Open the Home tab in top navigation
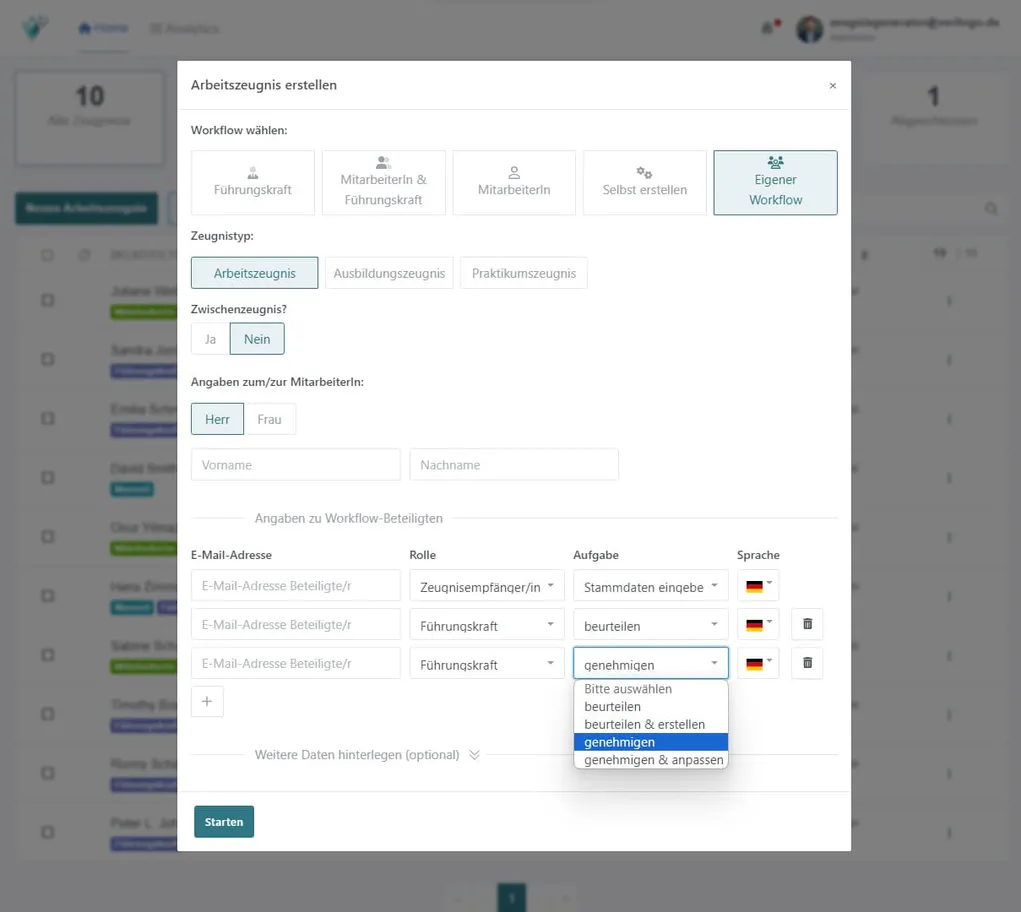 [x=103, y=29]
